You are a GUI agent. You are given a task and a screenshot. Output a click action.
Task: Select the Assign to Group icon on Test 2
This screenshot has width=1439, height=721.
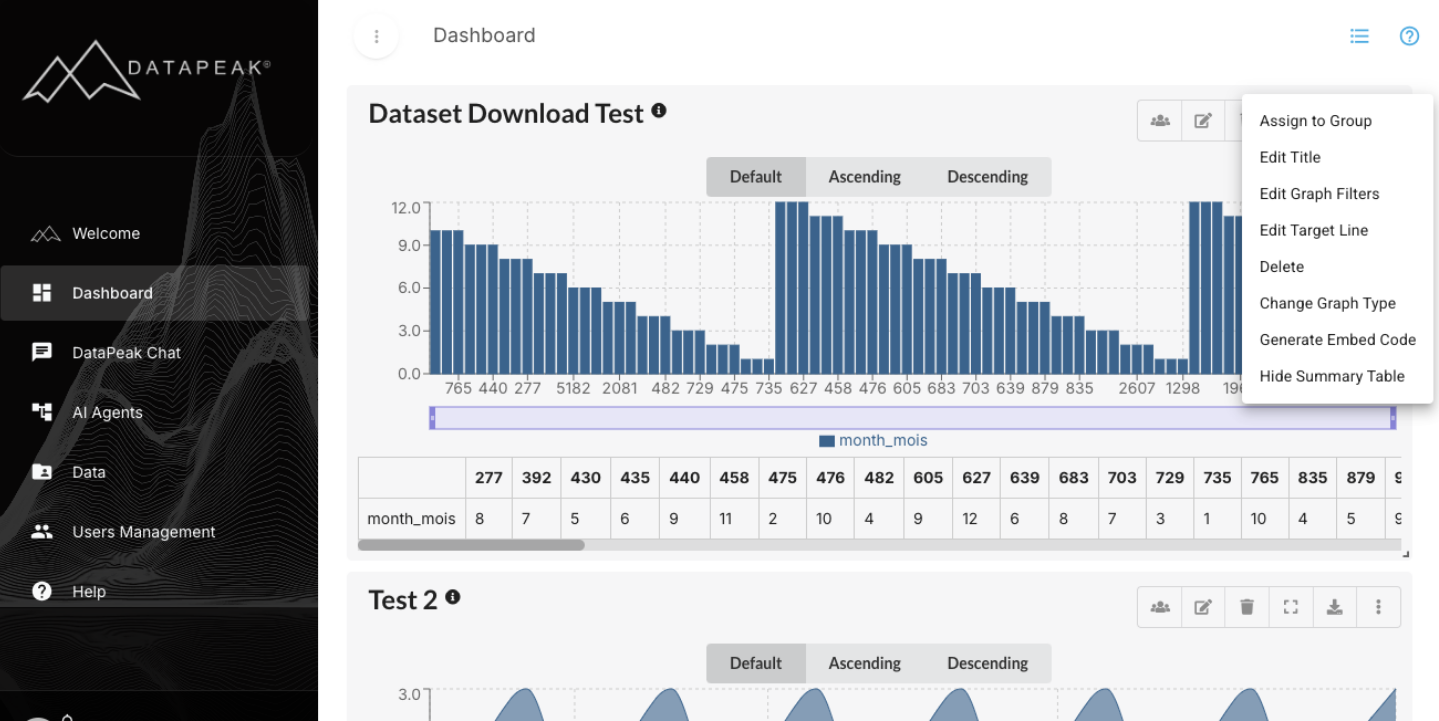coord(1158,606)
